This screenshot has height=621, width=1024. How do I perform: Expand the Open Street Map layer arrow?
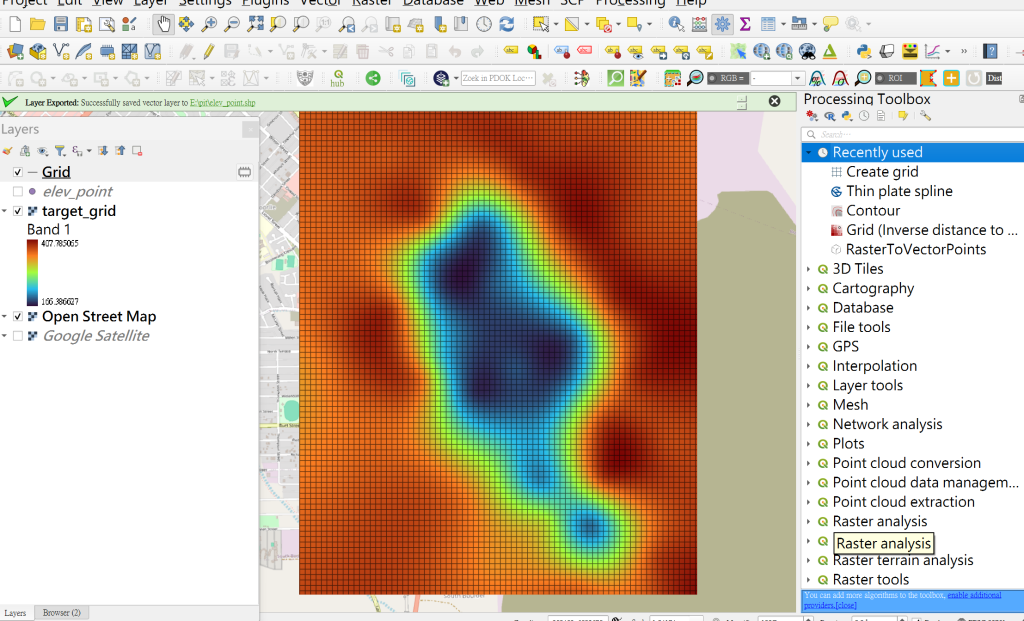pos(5,317)
